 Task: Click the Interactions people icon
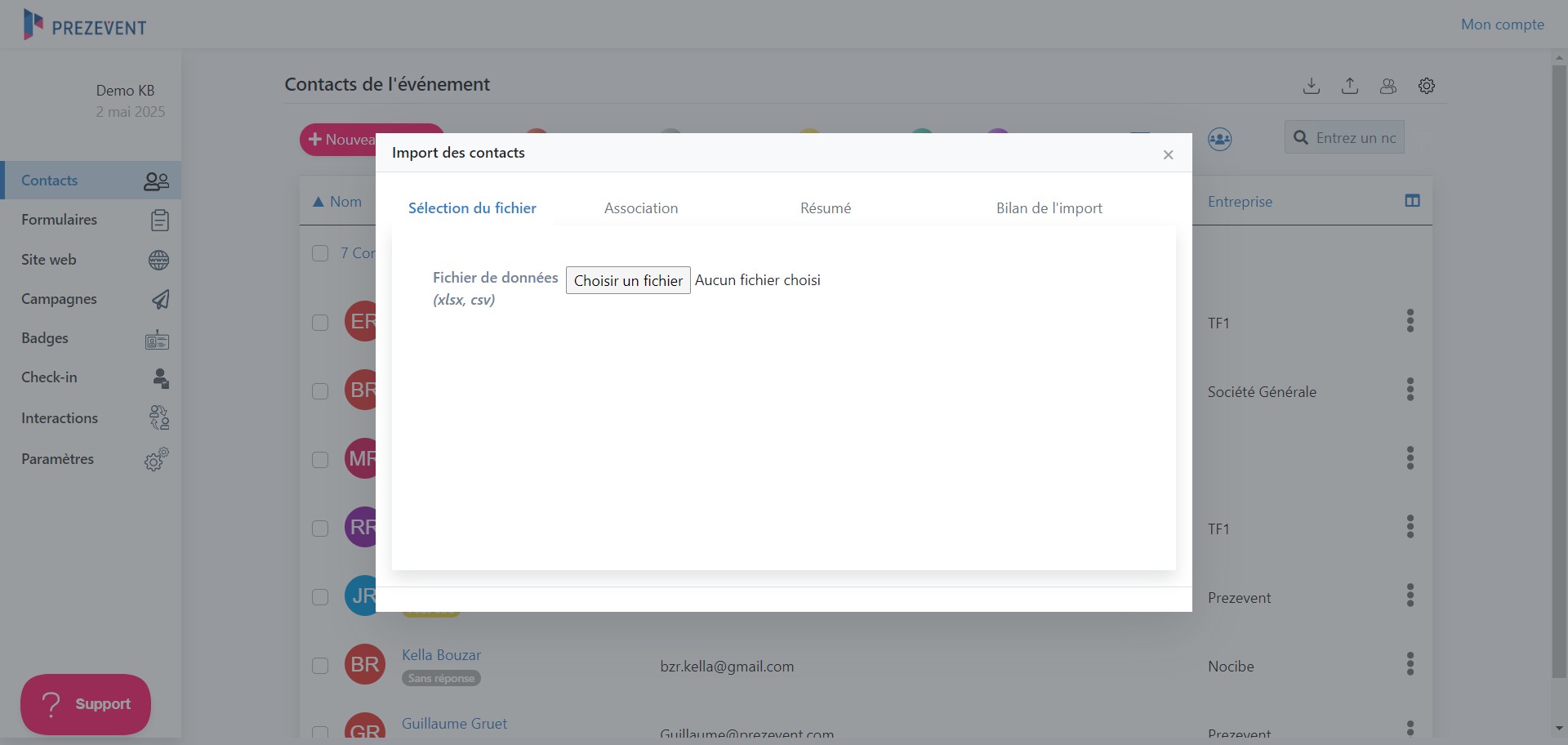(159, 418)
